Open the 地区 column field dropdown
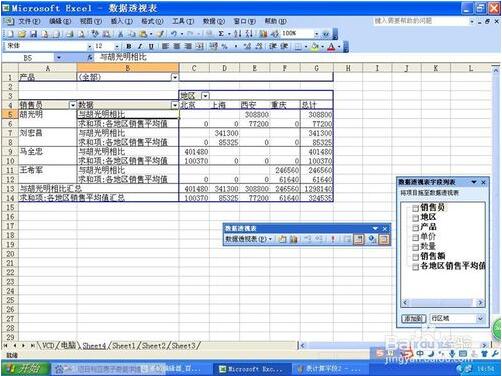This screenshot has width=502, height=376. point(205,96)
